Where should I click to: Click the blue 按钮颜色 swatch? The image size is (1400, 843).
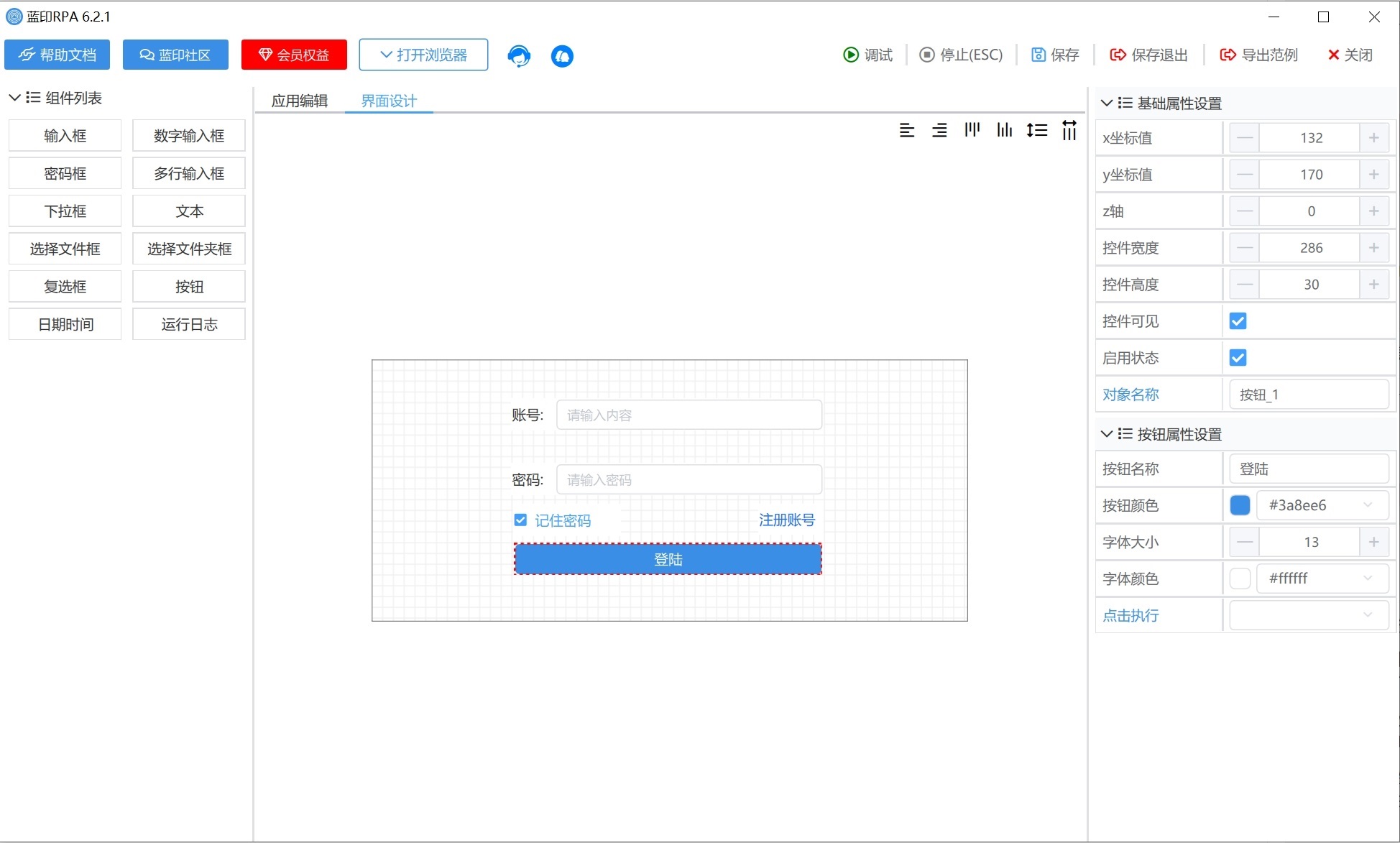(1240, 505)
